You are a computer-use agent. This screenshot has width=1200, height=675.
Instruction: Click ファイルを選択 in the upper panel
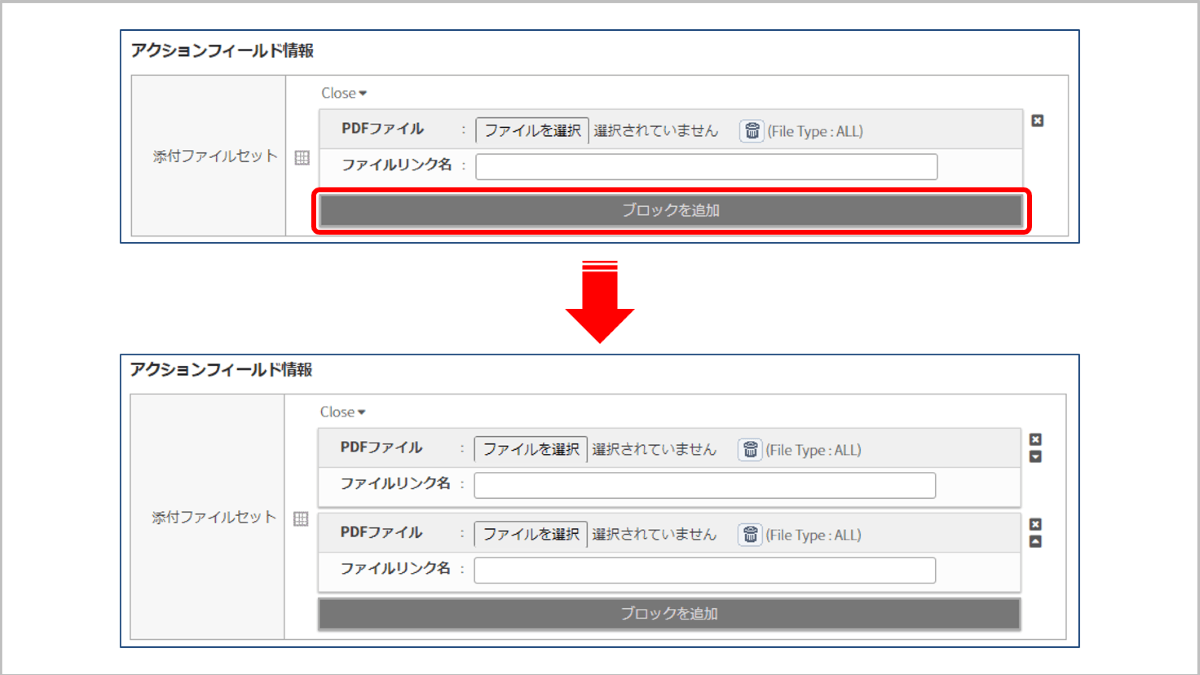[532, 131]
